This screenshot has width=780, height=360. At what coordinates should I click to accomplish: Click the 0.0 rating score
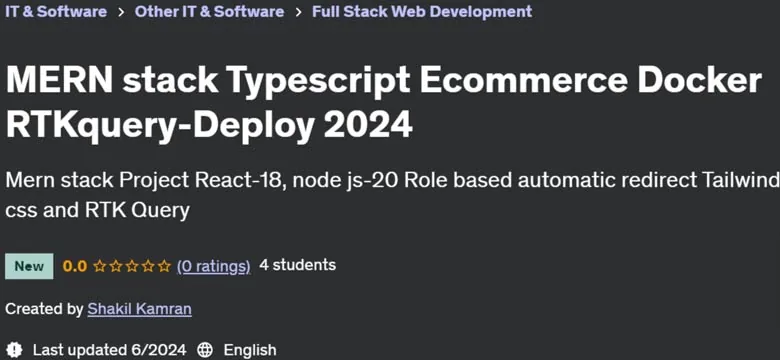(x=75, y=267)
